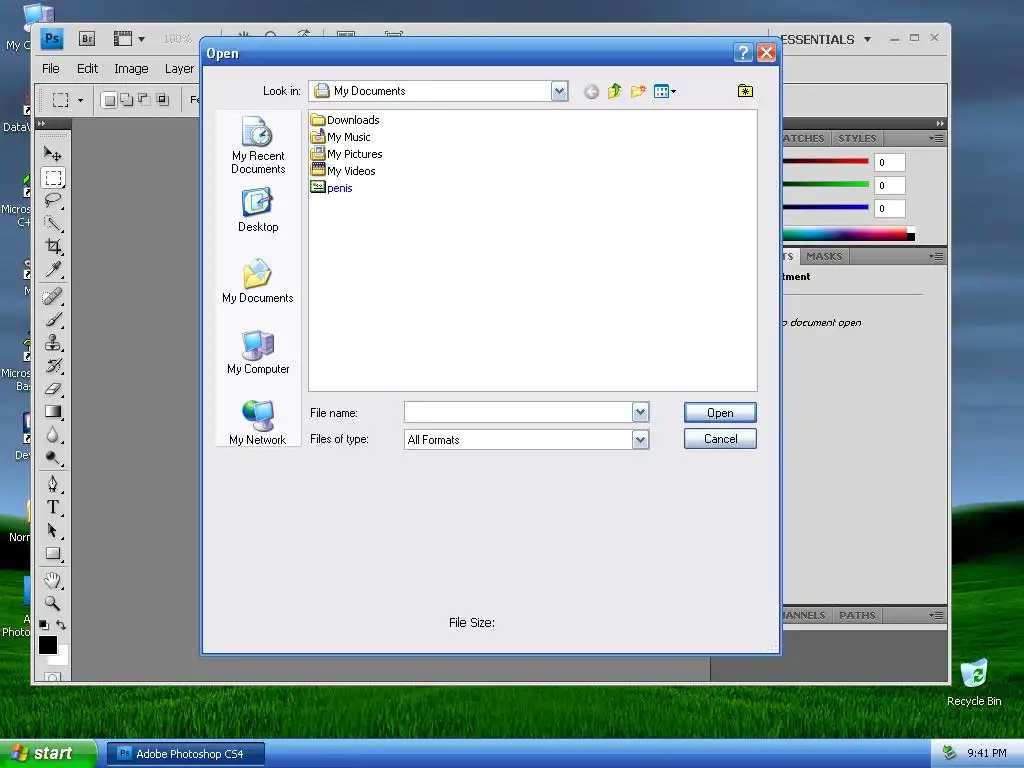This screenshot has width=1024, height=768.
Task: Select the Path Selection tool
Action: click(52, 530)
